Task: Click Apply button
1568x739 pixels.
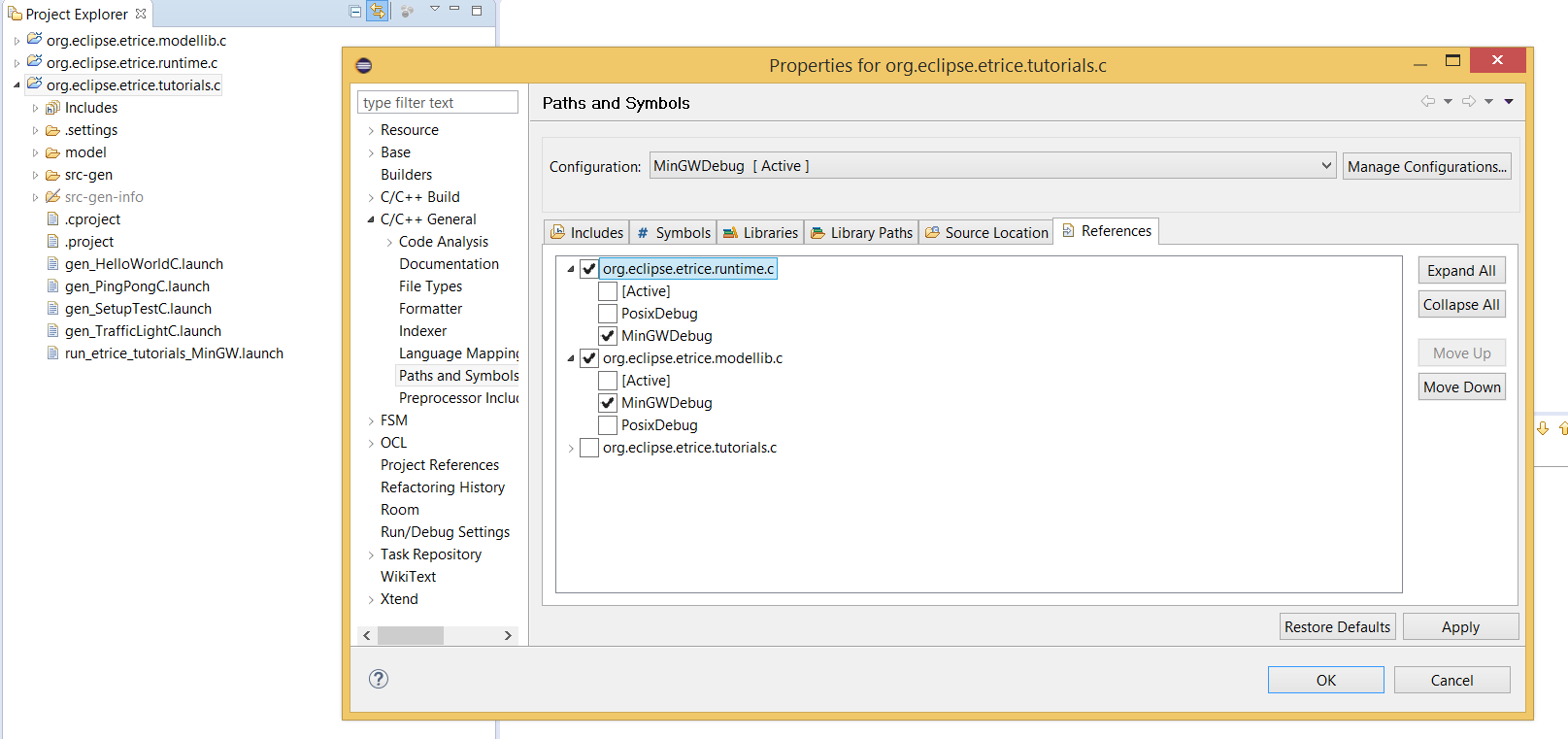Action: (1460, 626)
